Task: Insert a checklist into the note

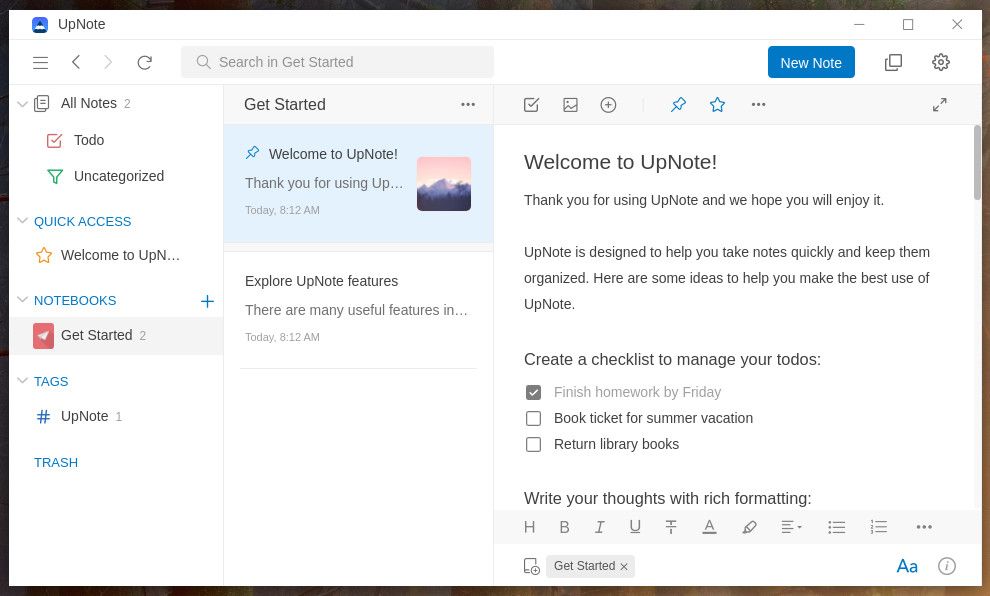Action: [531, 104]
